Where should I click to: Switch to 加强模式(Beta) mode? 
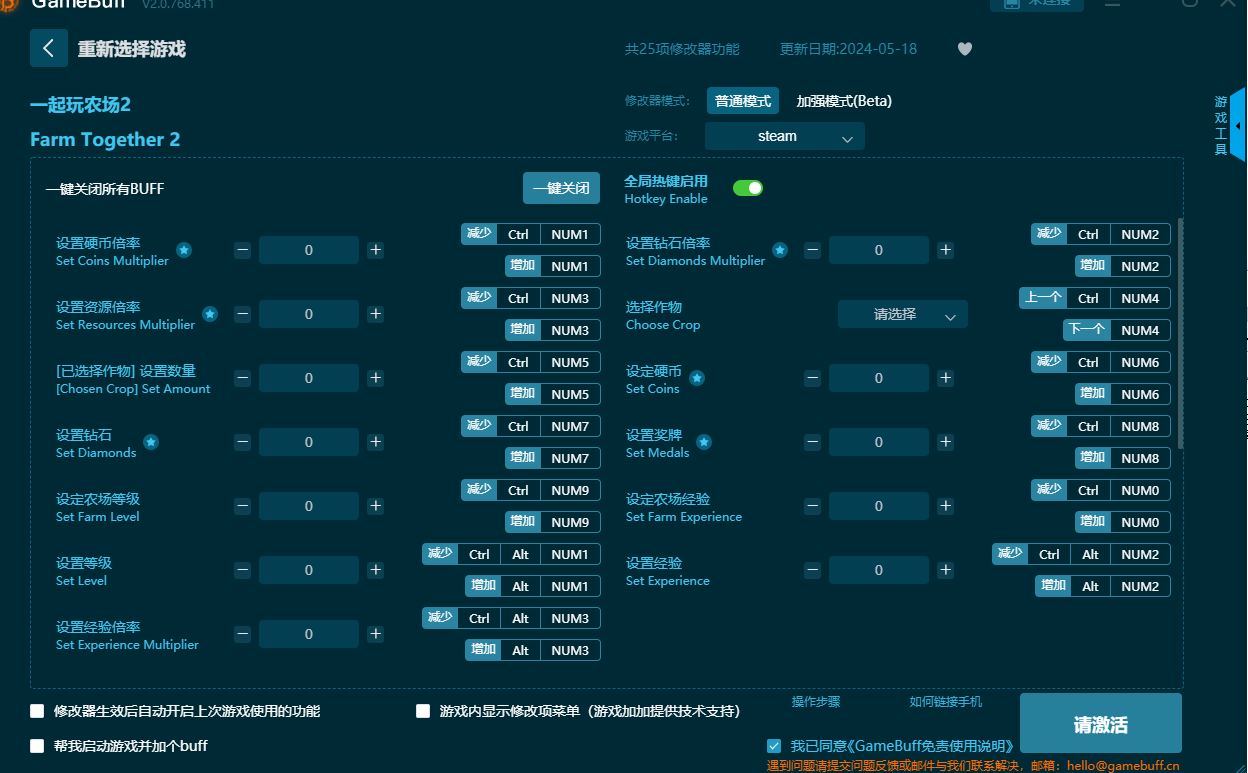843,101
